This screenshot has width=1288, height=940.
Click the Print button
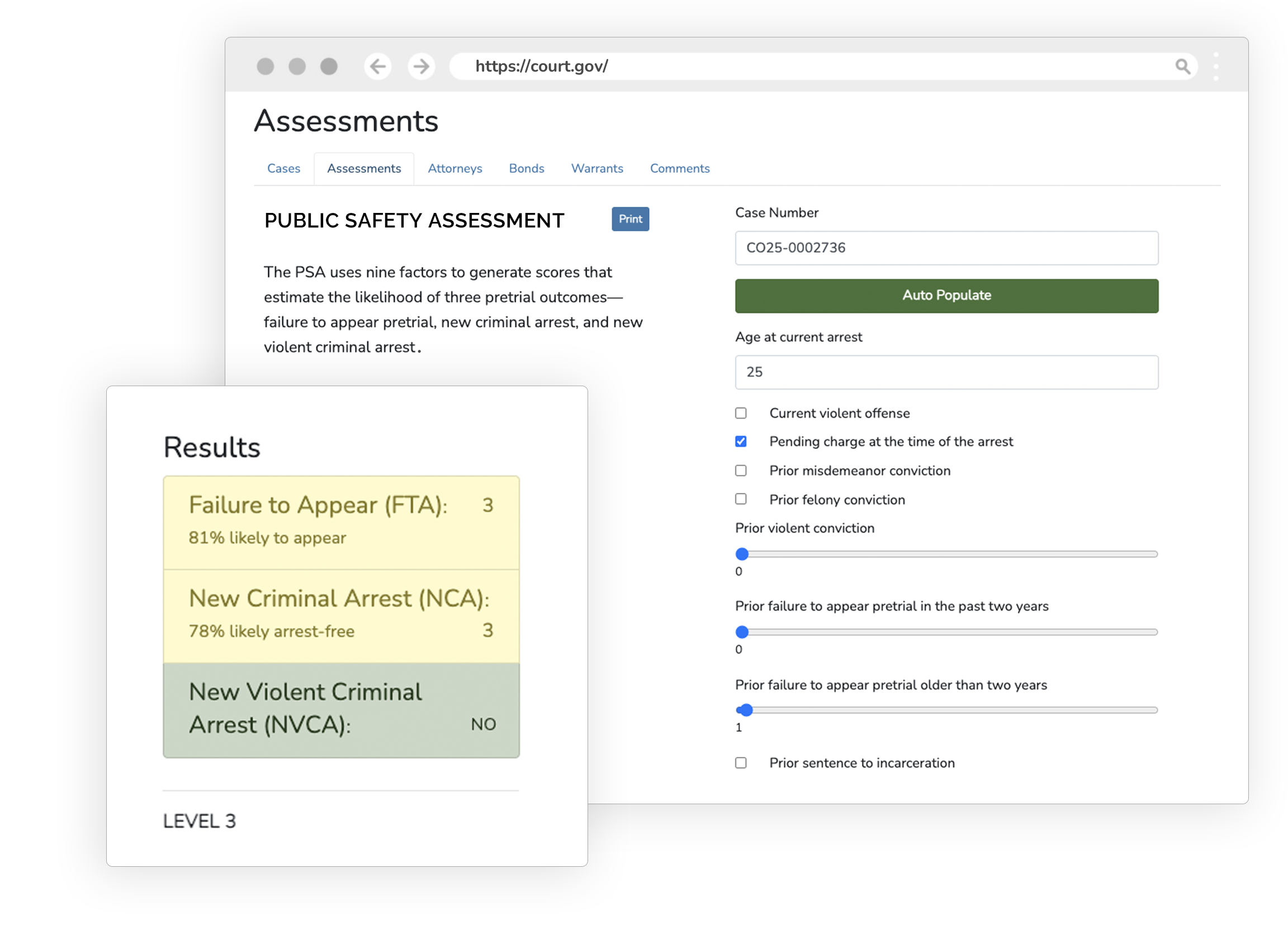click(630, 219)
